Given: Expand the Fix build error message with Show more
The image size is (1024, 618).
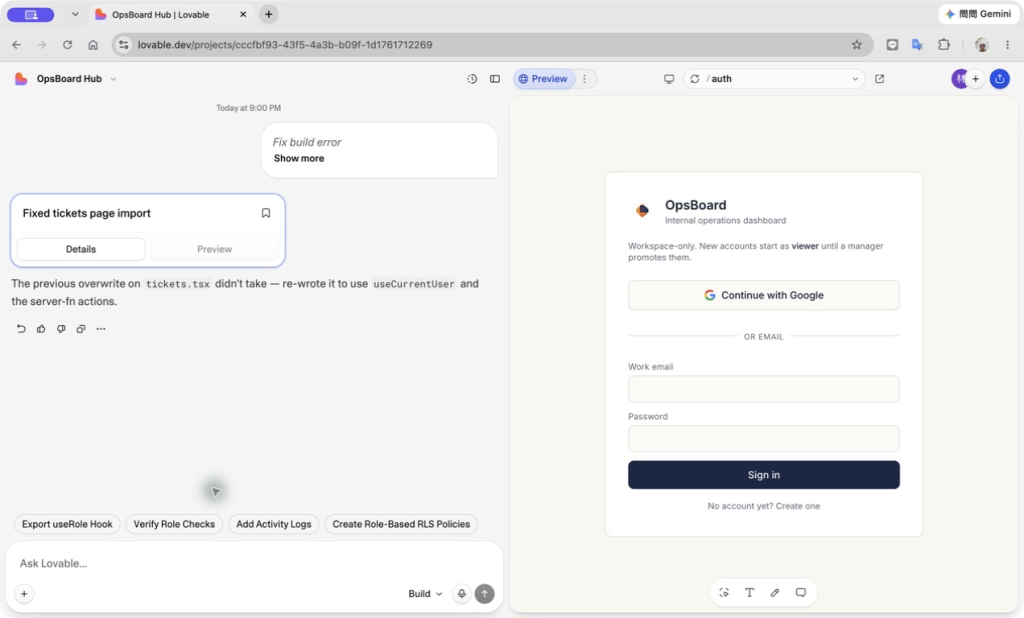Looking at the screenshot, I should tap(298, 158).
